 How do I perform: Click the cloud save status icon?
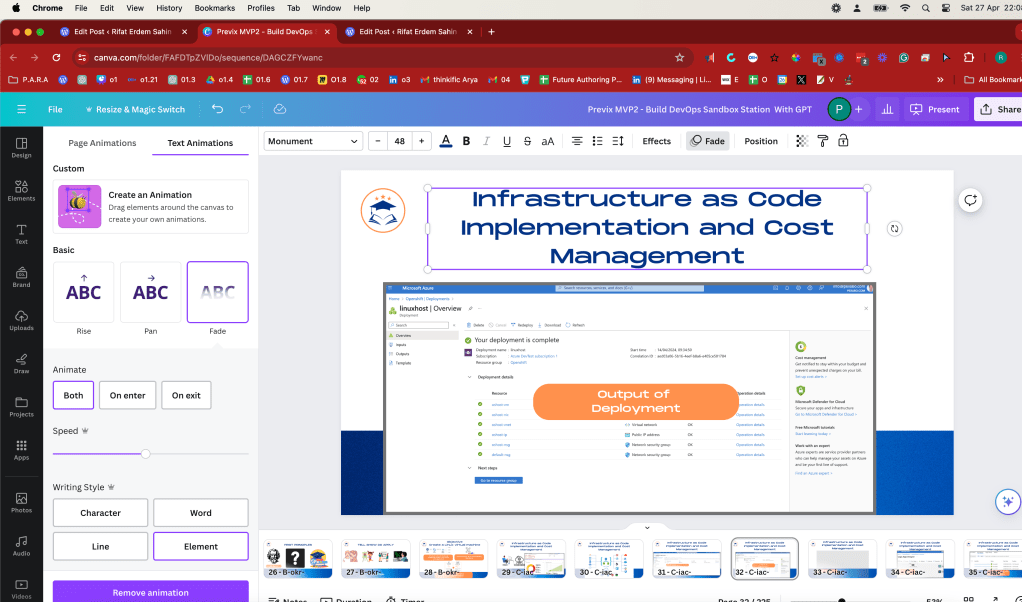(x=280, y=109)
